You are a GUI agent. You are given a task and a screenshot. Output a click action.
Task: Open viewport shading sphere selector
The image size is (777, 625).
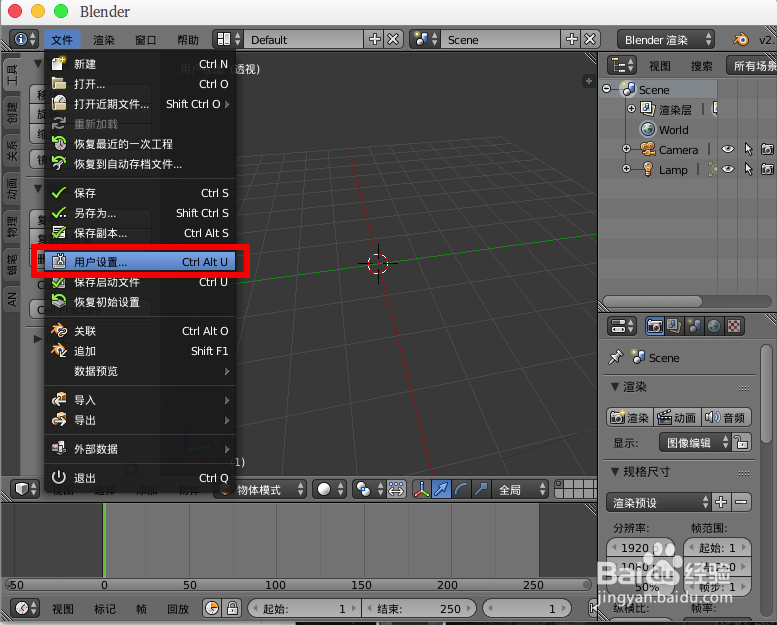click(330, 489)
